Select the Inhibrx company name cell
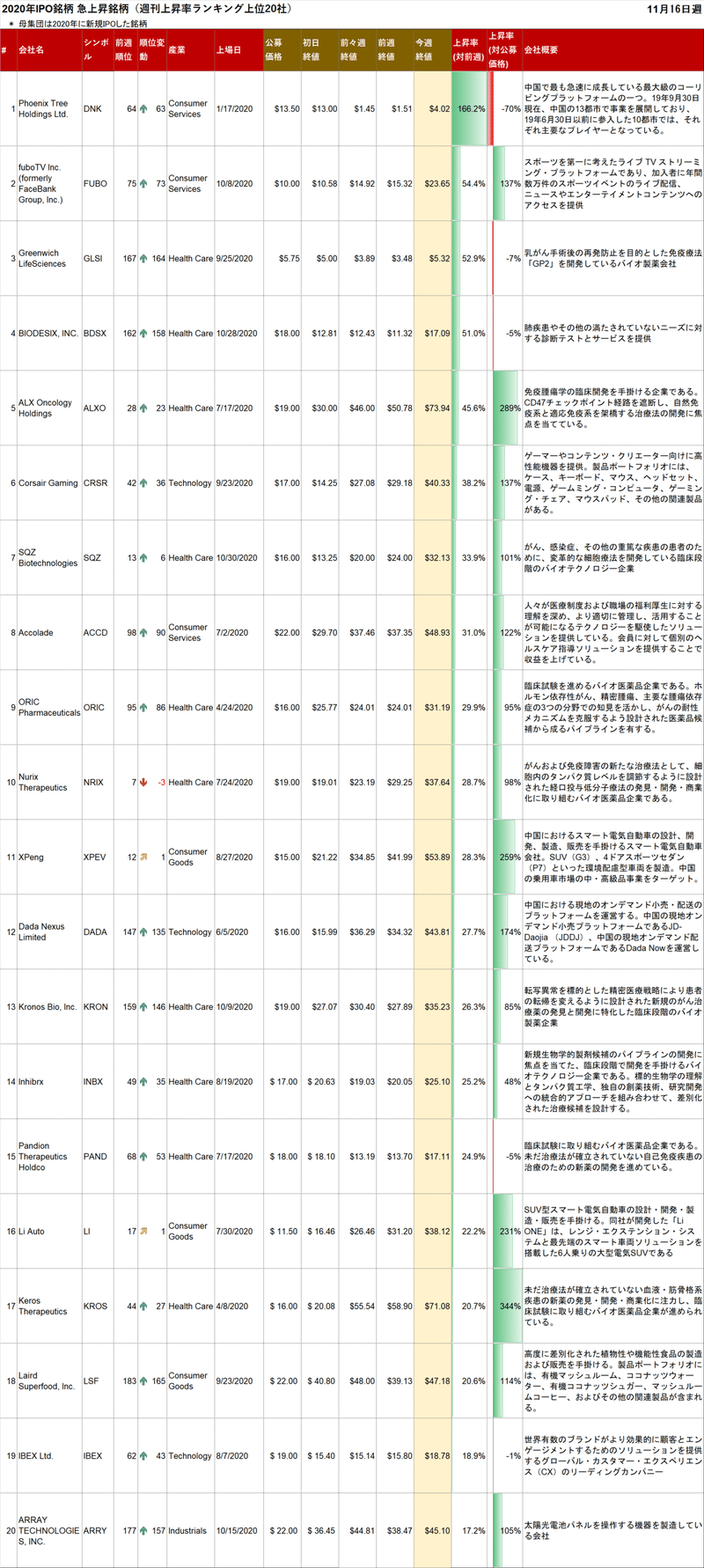The height and width of the screenshot is (1568, 704). pos(49,1082)
